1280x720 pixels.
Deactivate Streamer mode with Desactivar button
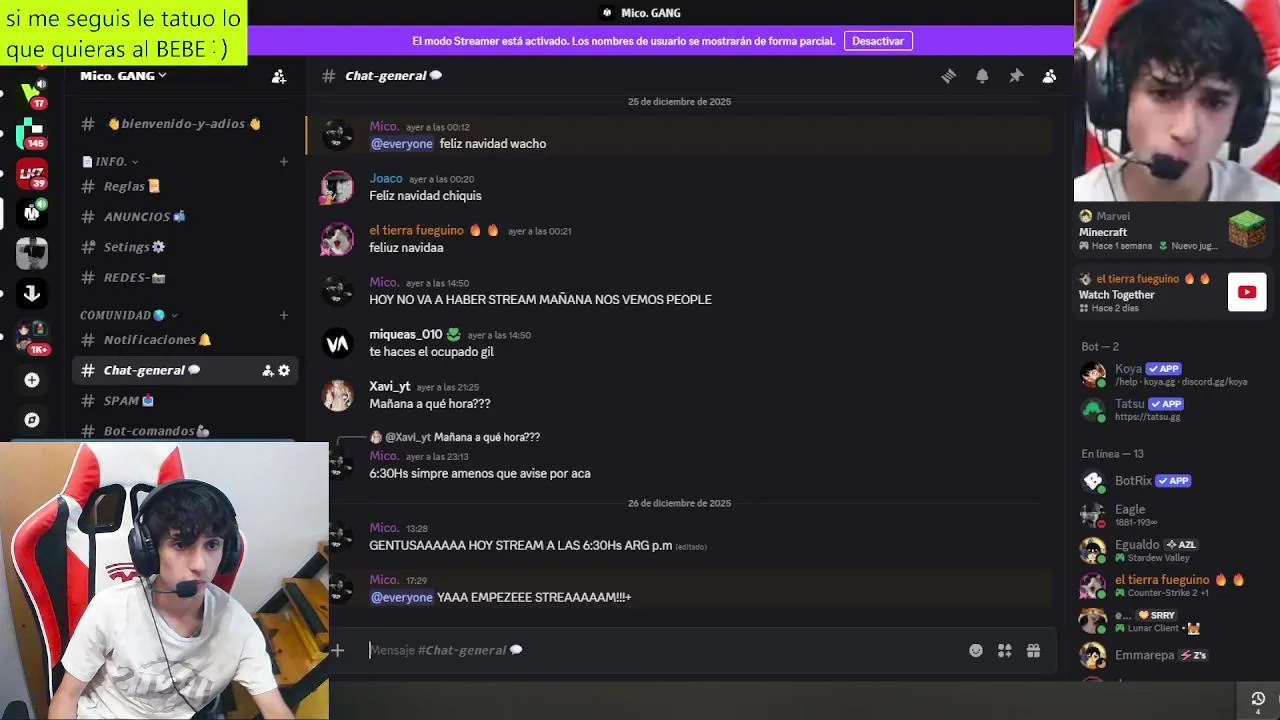coord(878,41)
